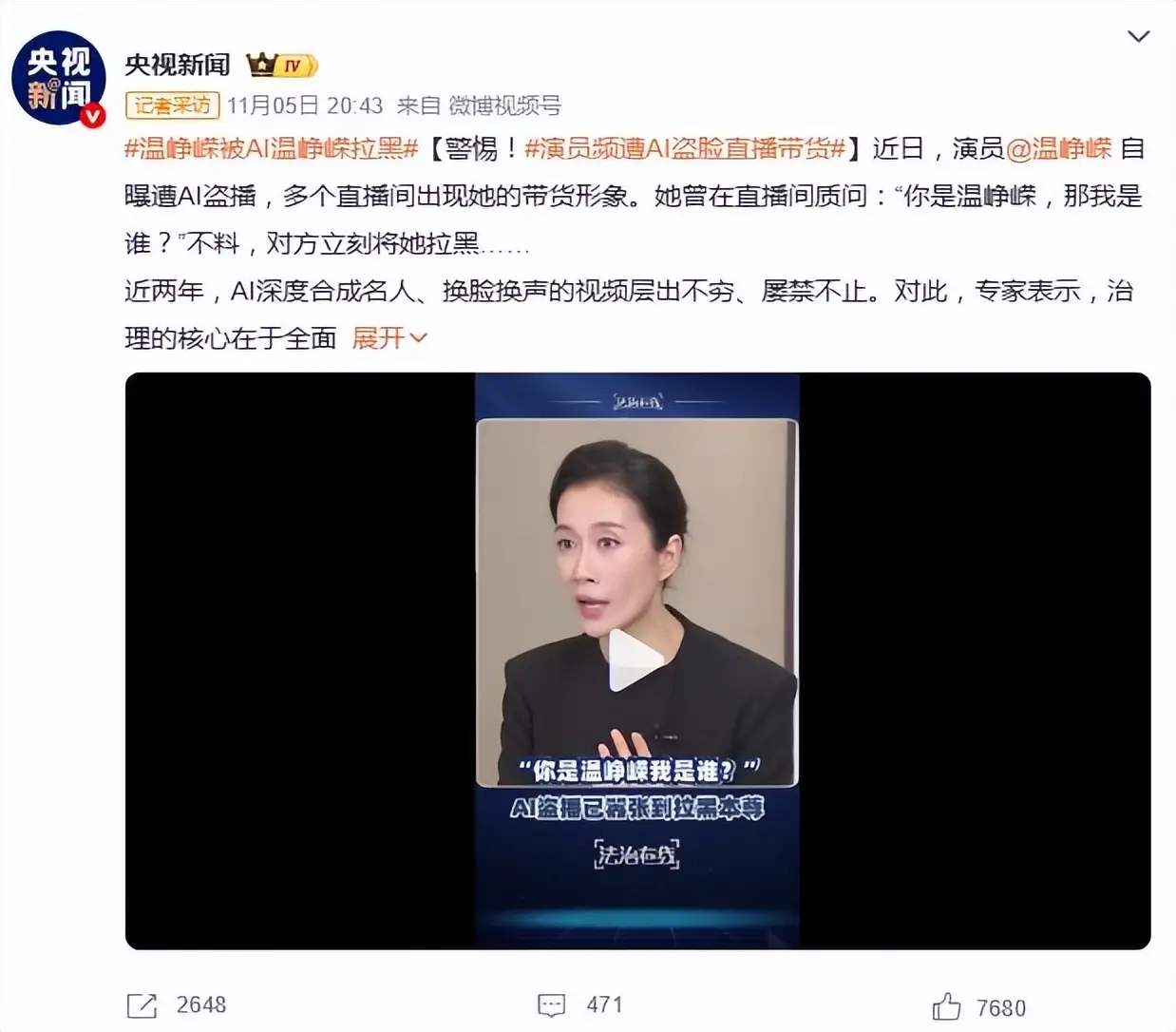Click the repost count 2648
1176x1032 pixels.
(201, 1005)
